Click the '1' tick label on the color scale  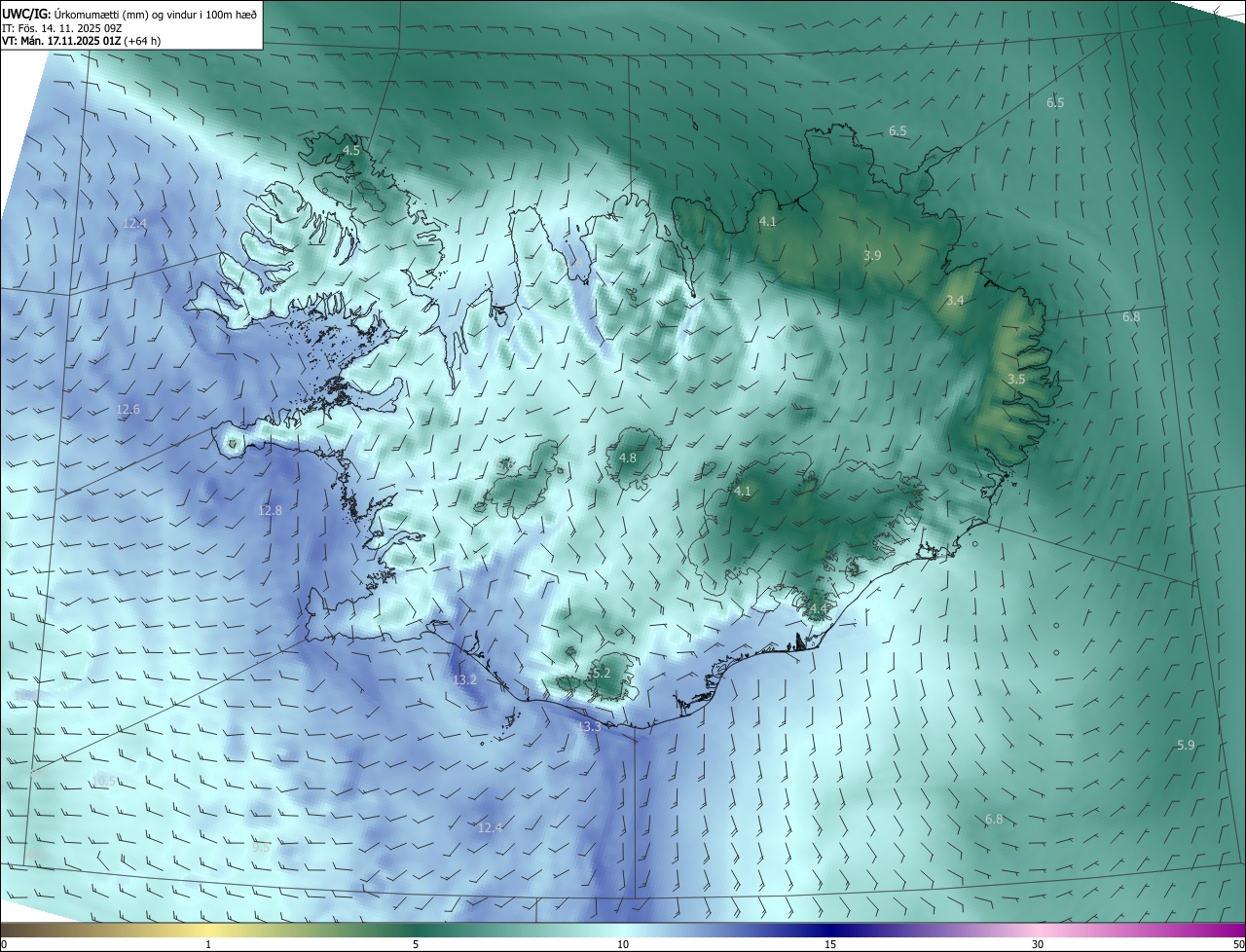(x=208, y=944)
